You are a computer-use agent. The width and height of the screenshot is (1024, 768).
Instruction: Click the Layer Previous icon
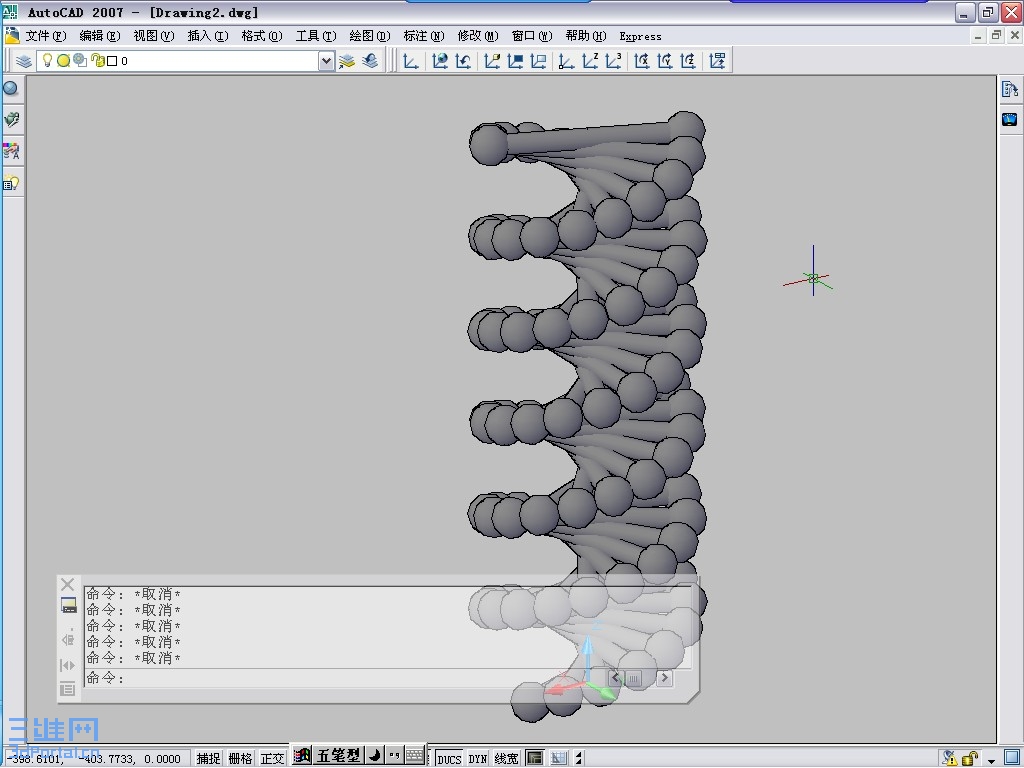(x=370, y=61)
